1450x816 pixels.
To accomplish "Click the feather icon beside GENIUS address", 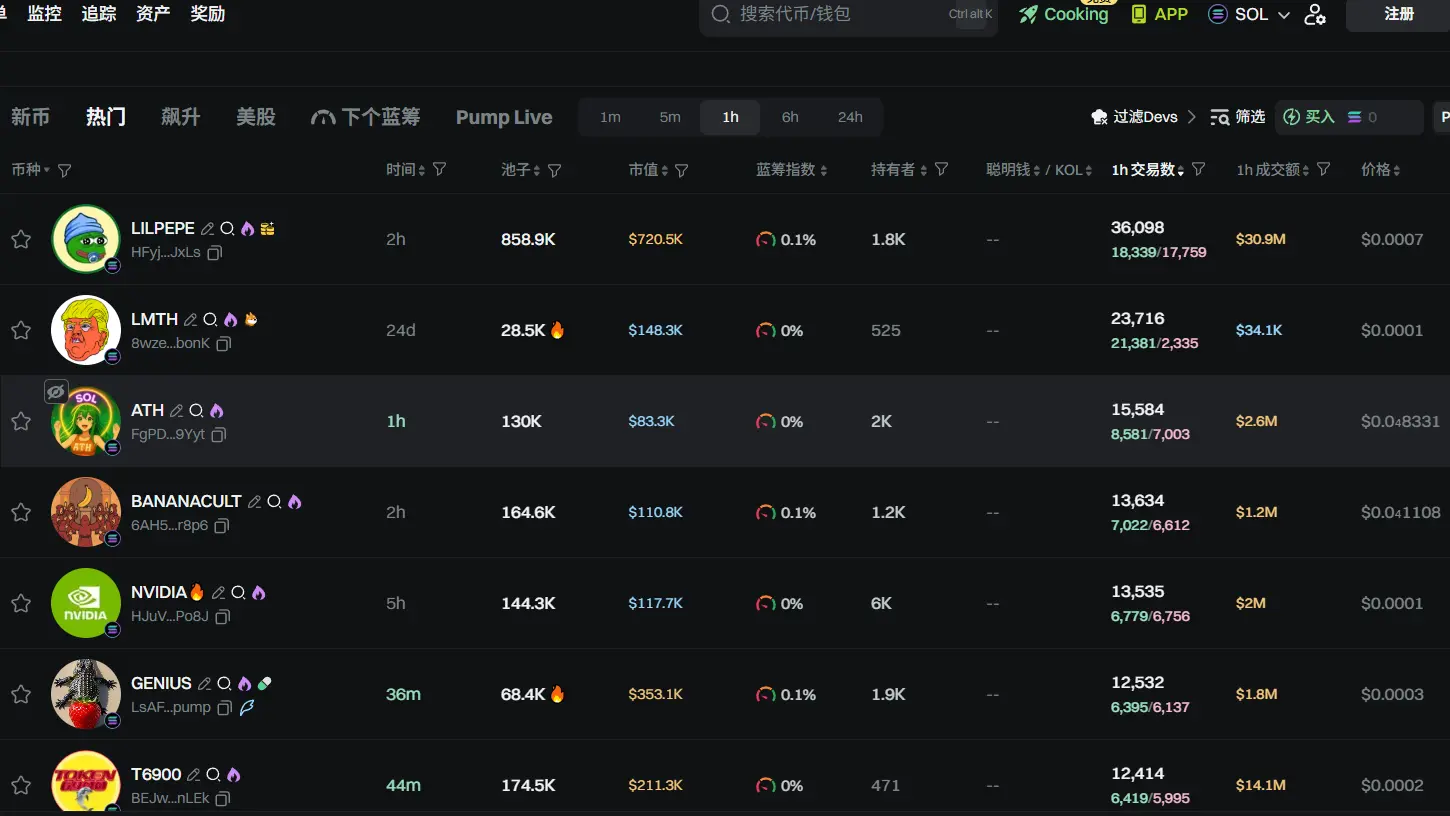I will pyautogui.click(x=247, y=708).
